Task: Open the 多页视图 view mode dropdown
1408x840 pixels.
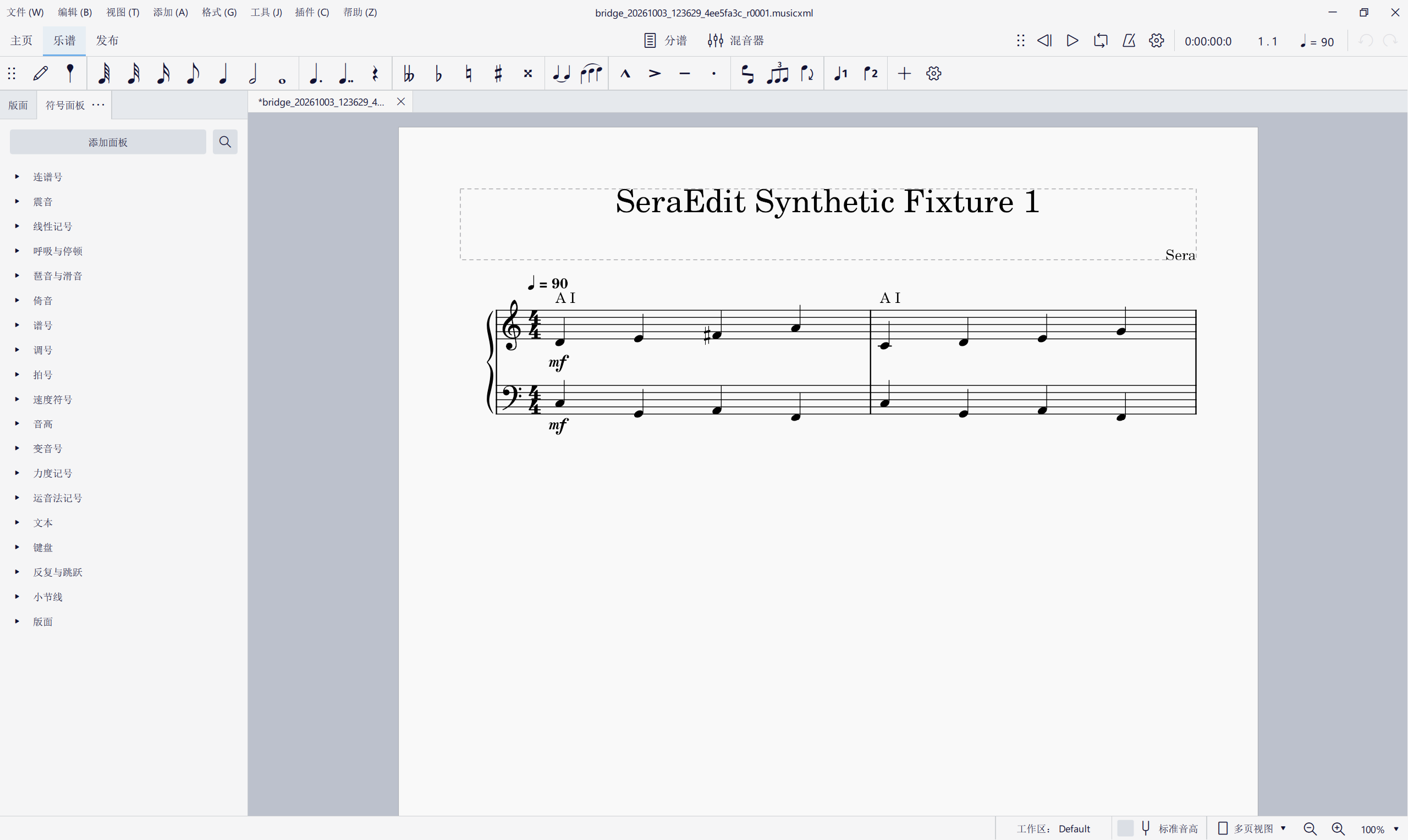Action: (x=1252, y=828)
